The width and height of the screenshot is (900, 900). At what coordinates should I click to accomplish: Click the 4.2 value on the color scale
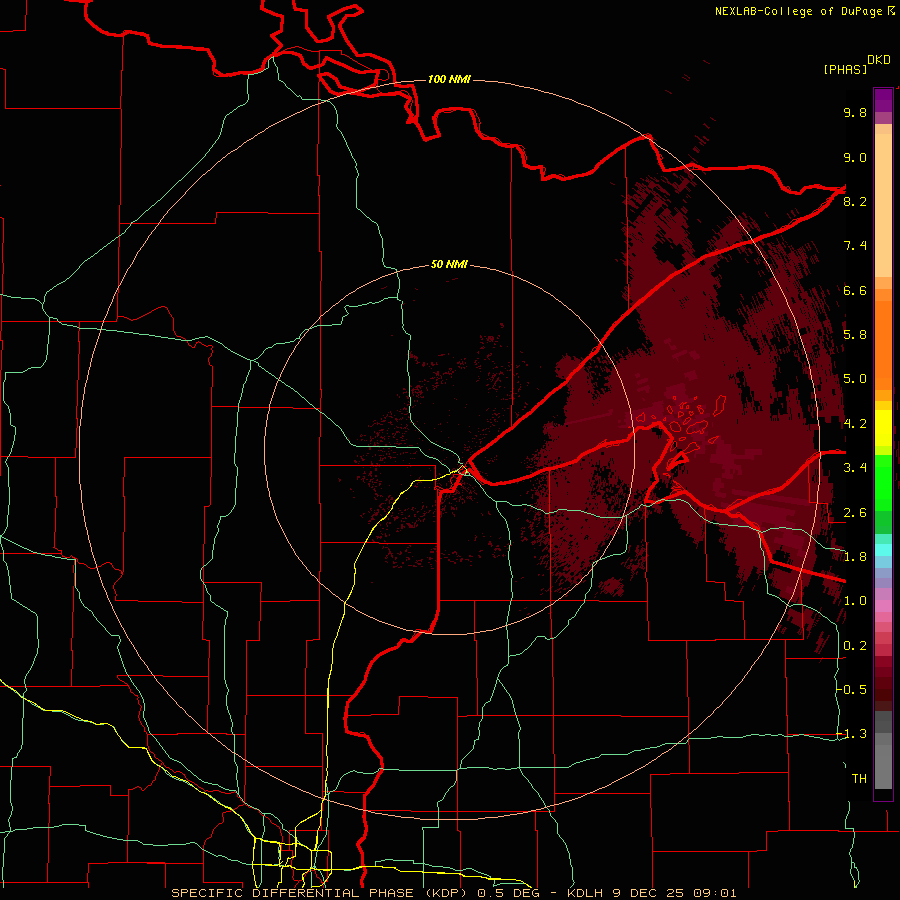[855, 424]
